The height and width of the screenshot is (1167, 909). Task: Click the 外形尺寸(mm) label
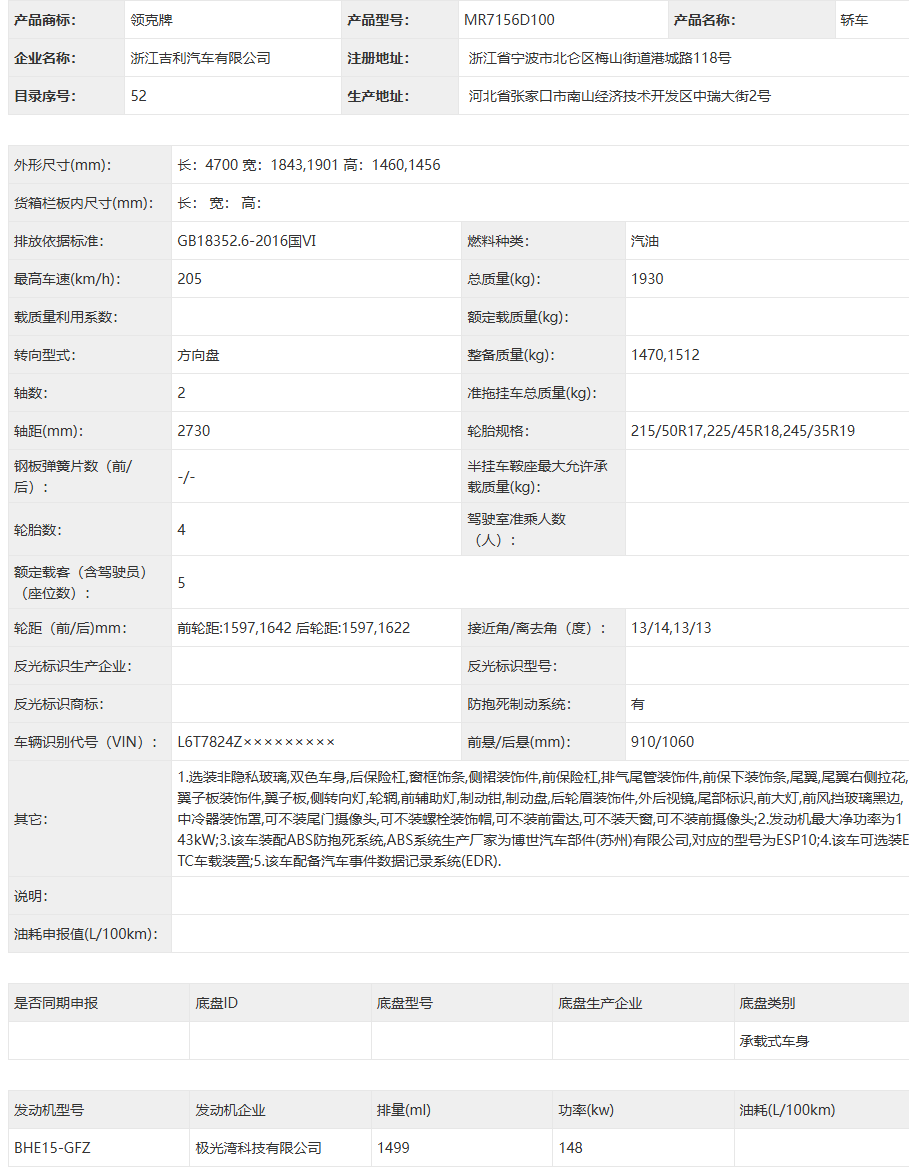(x=63, y=165)
